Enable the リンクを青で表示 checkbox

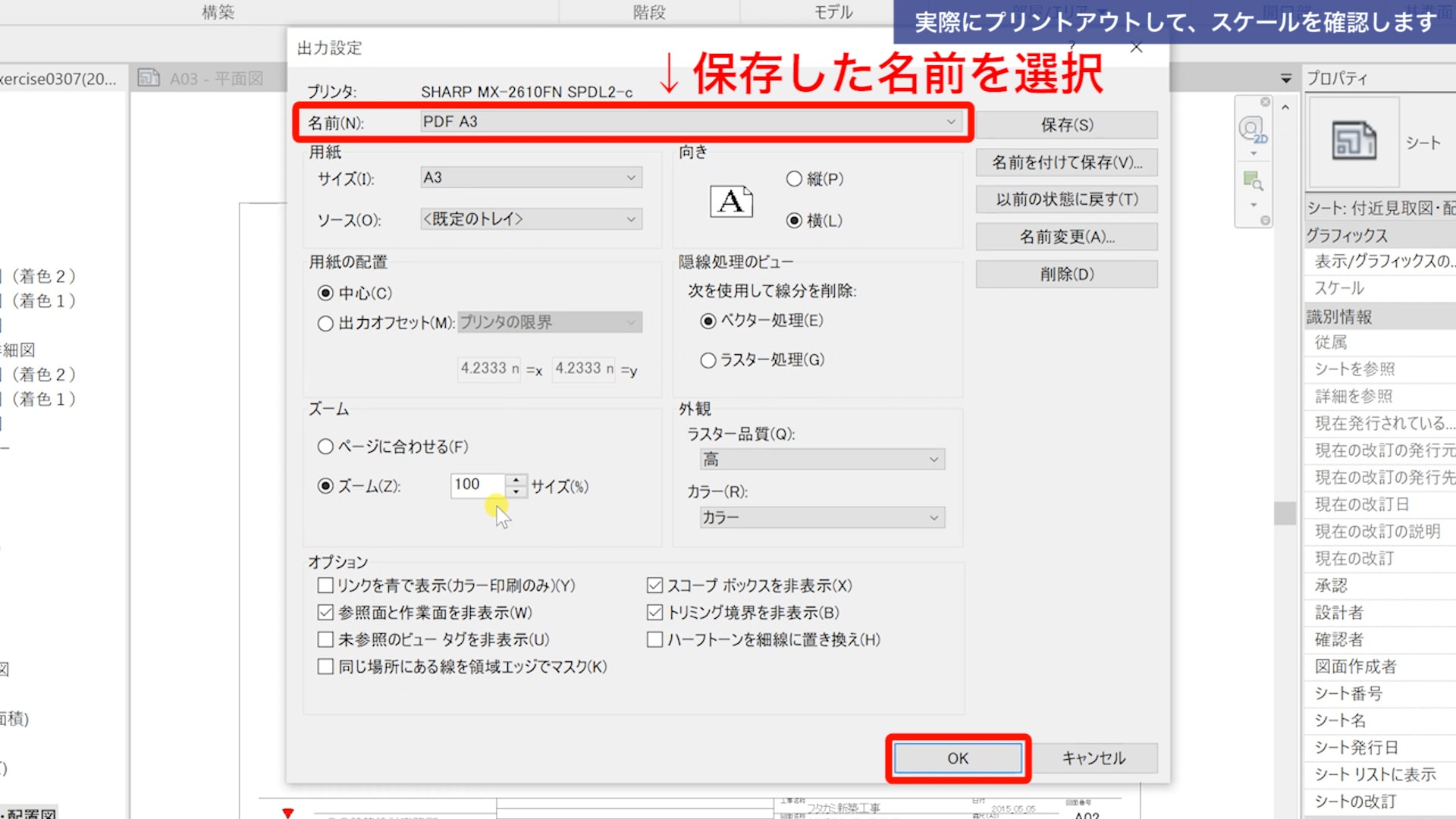pos(325,585)
